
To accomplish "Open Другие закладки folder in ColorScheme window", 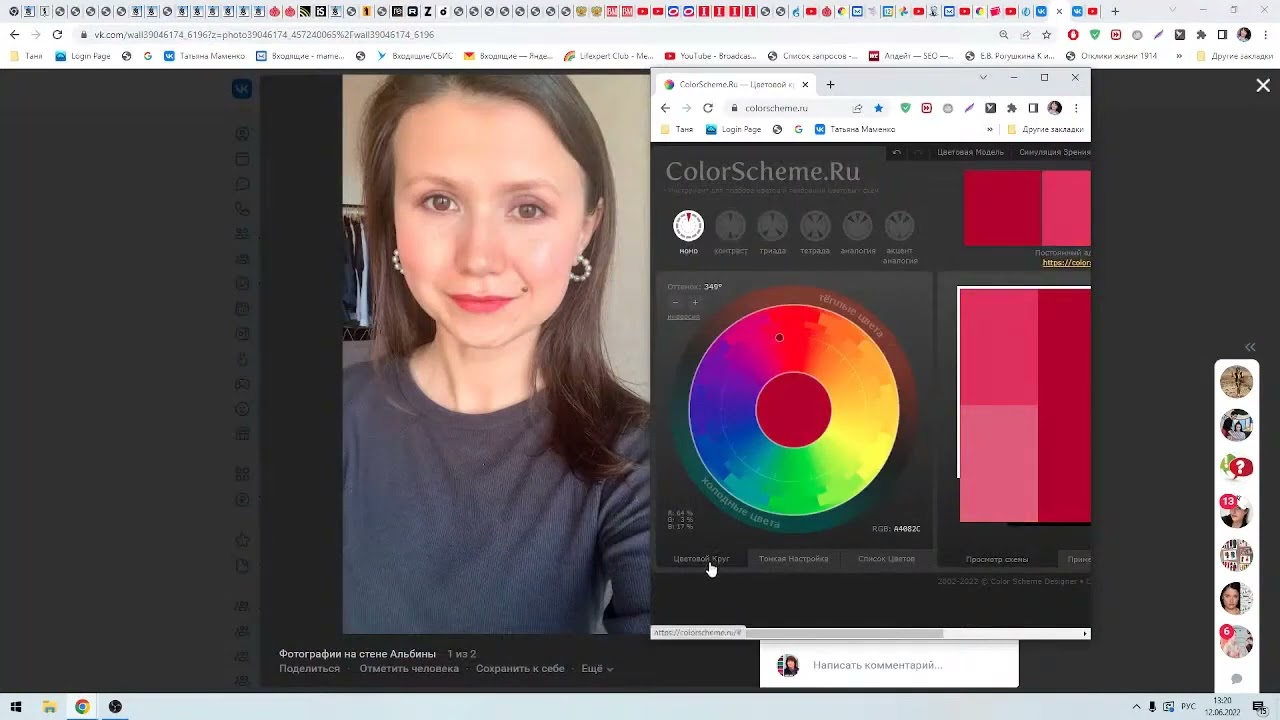I will tap(1045, 129).
